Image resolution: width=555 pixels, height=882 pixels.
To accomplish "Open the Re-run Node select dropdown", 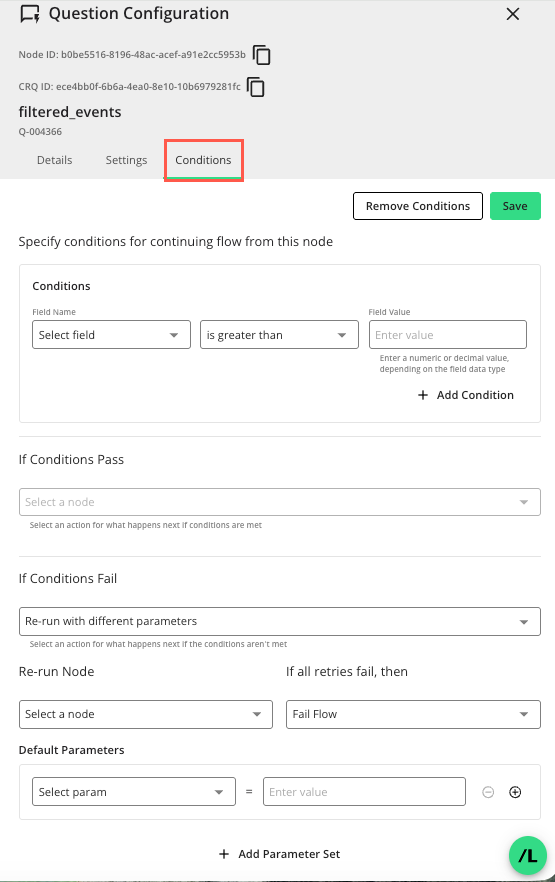I will pyautogui.click(x=146, y=714).
